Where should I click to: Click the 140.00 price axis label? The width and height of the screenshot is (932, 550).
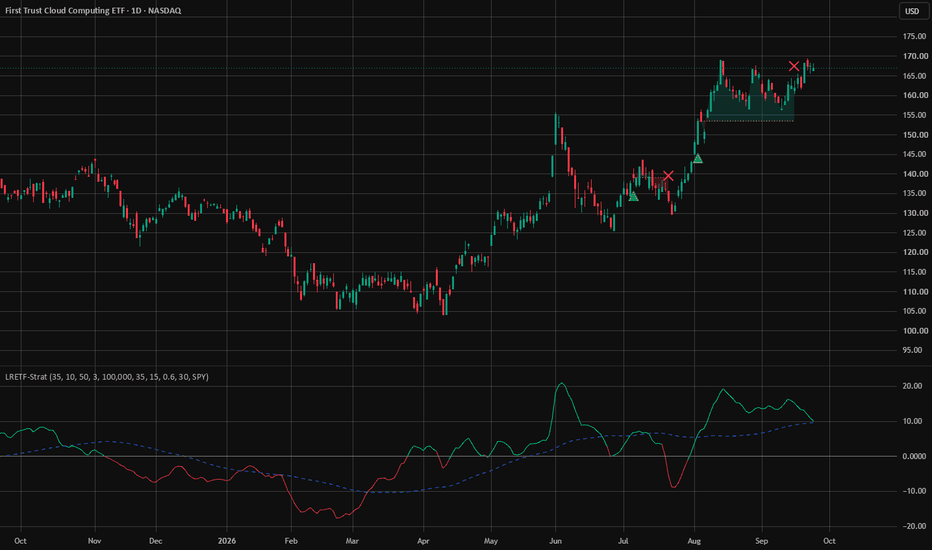[x=914, y=174]
